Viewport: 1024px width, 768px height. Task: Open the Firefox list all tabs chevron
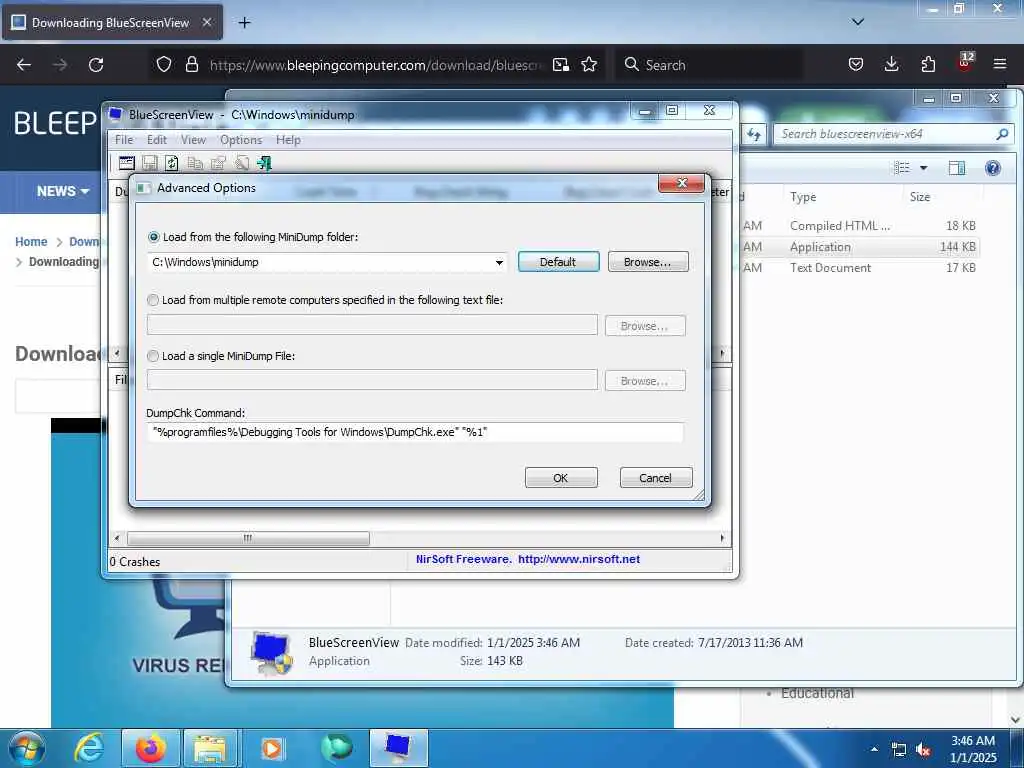[x=858, y=22]
